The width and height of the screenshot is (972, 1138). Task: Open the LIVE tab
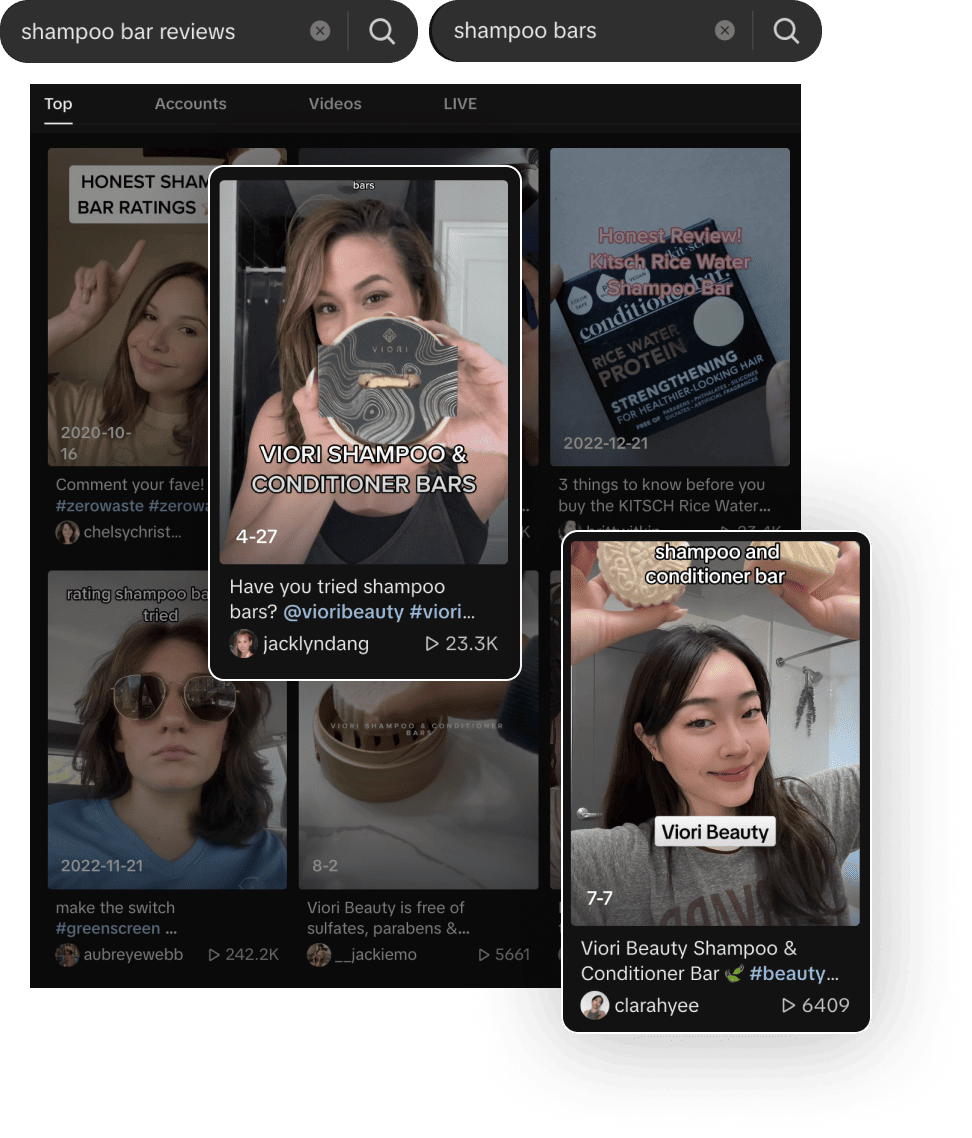[x=460, y=104]
